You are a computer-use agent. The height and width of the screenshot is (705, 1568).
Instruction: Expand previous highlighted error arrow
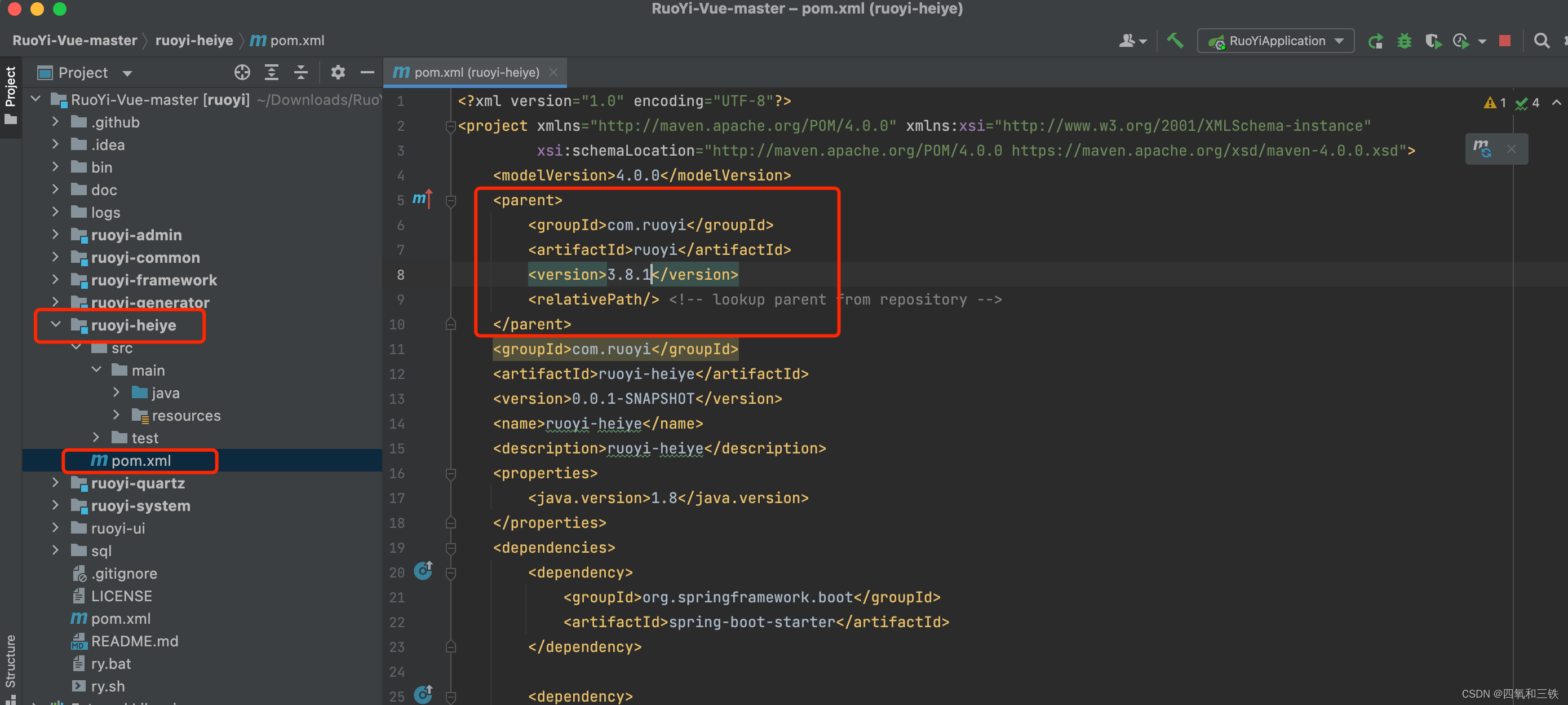pos(1556,103)
